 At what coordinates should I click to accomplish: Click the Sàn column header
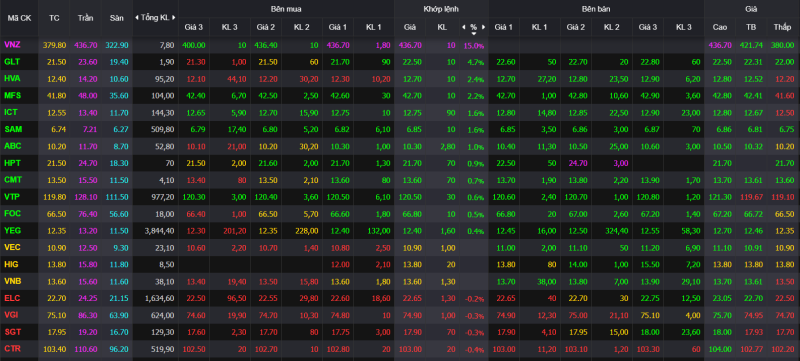(116, 18)
